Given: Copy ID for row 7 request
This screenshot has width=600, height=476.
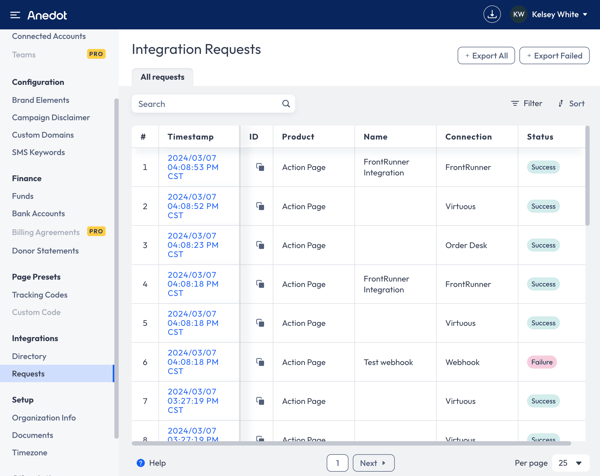Looking at the screenshot, I should tap(260, 401).
